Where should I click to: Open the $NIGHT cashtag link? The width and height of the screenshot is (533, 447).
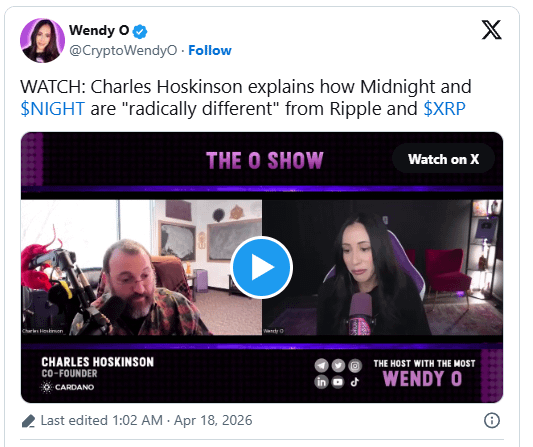[x=52, y=109]
